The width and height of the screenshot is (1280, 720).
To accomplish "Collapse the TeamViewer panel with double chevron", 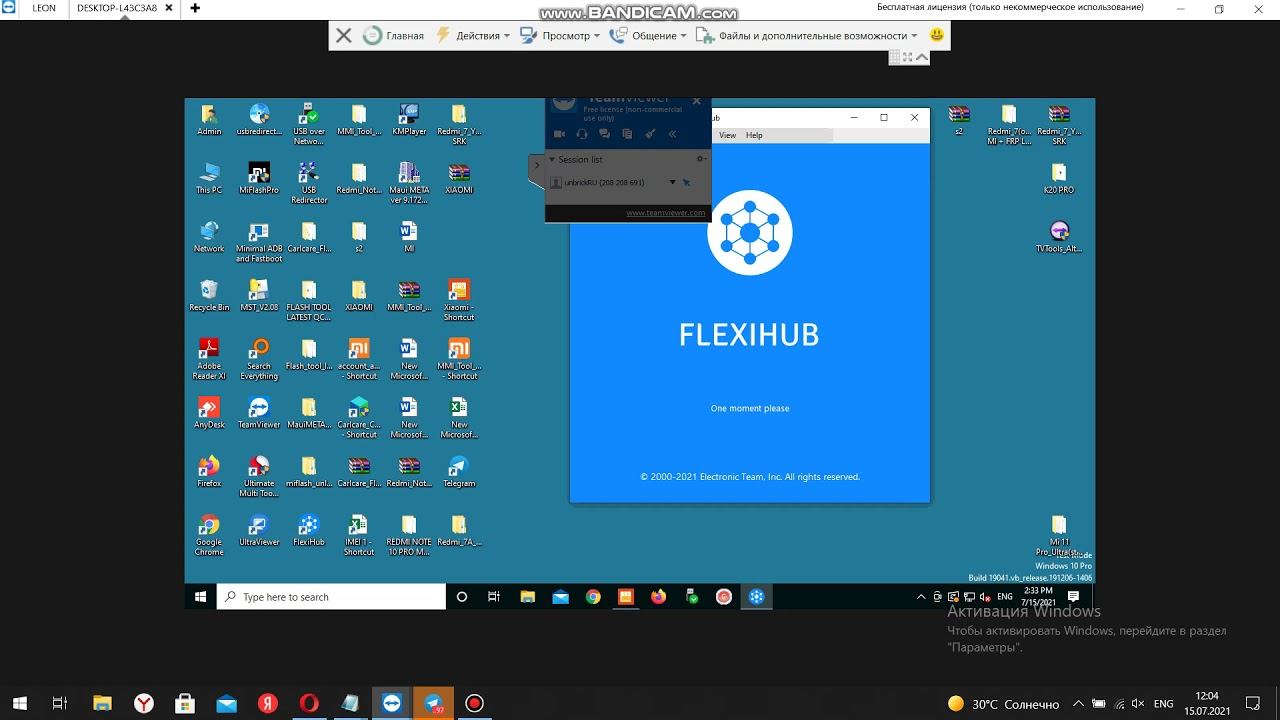I will pos(672,133).
